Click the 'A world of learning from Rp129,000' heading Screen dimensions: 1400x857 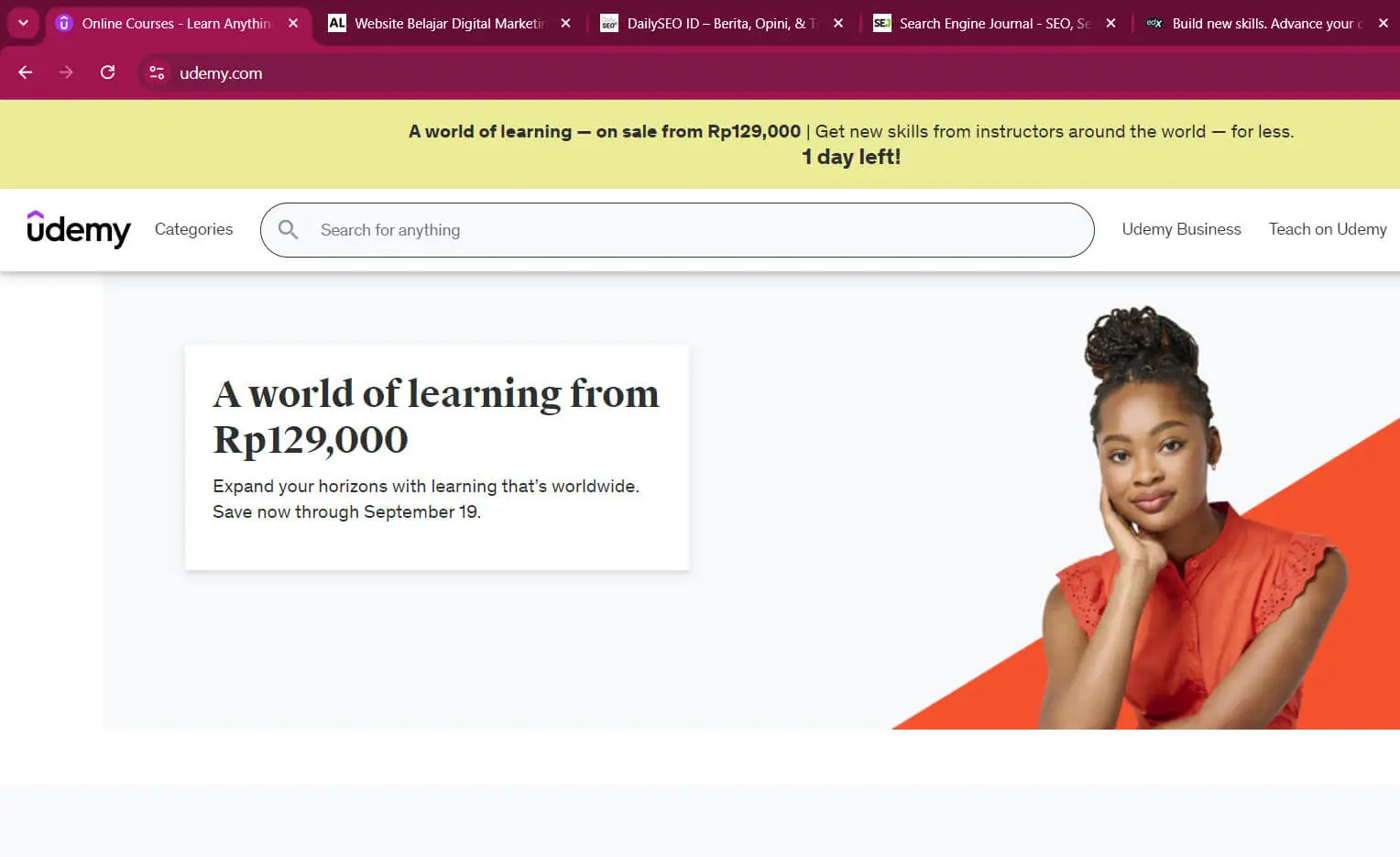[436, 416]
